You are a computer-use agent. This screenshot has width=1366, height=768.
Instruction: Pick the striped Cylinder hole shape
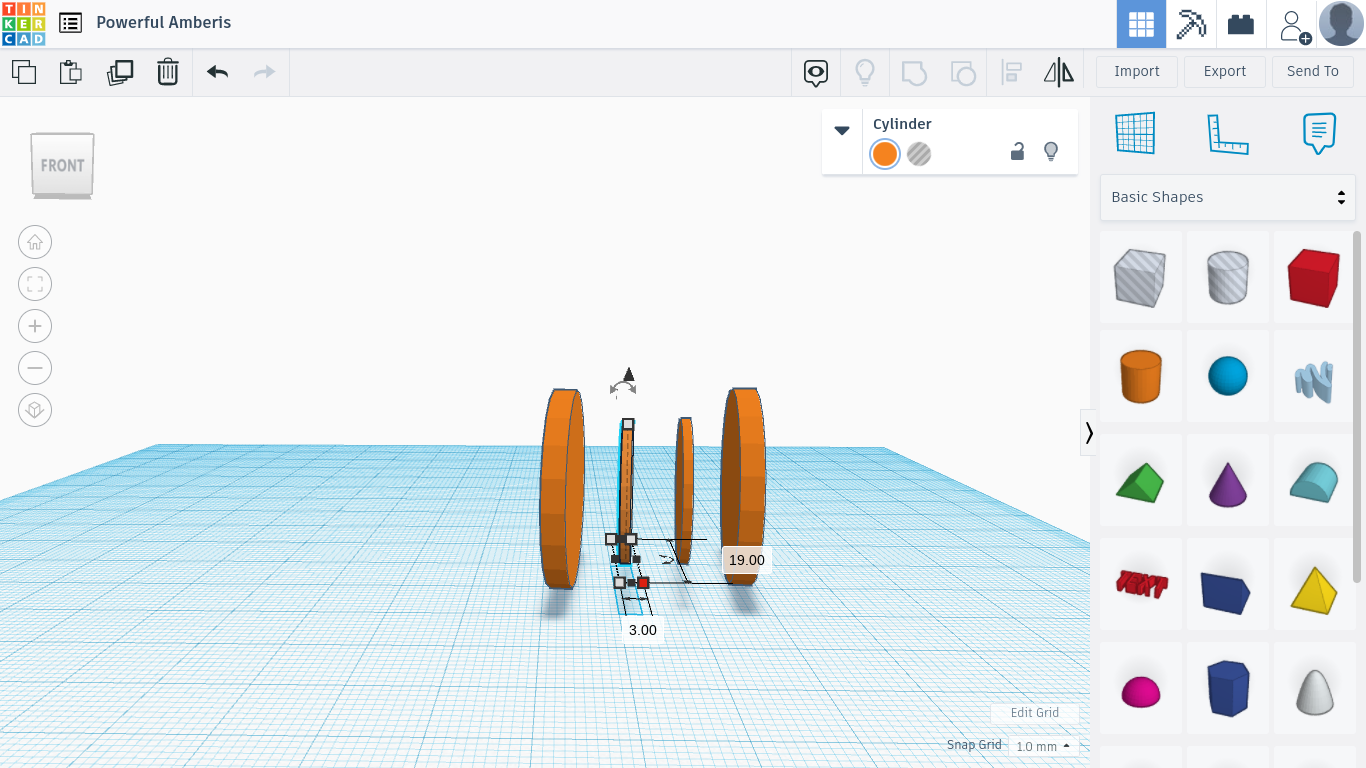click(1227, 277)
